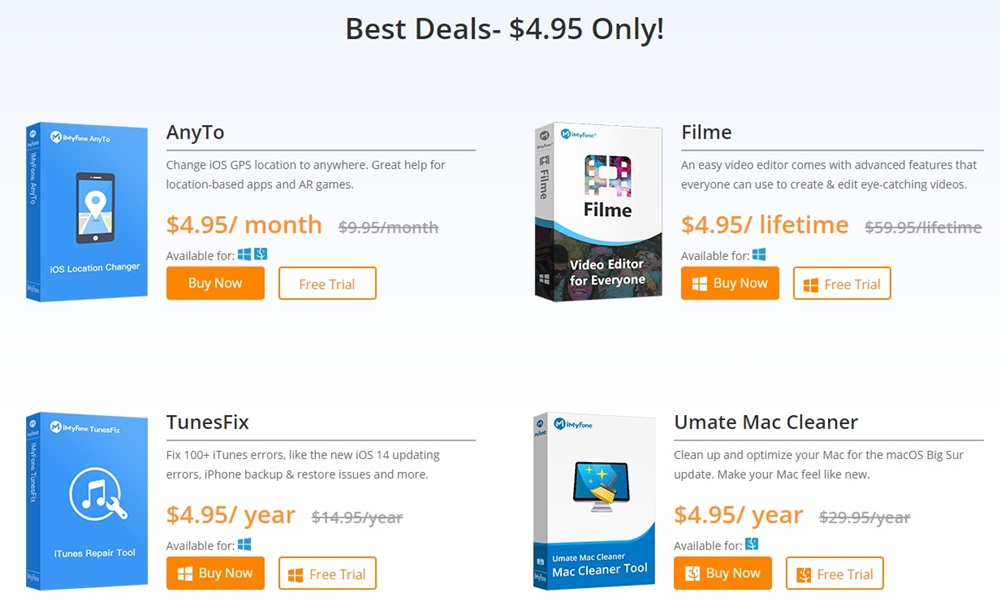Click the TunesFix iTunes Repair Tool box
Image resolution: width=1000 pixels, height=610 pixels.
click(x=87, y=499)
